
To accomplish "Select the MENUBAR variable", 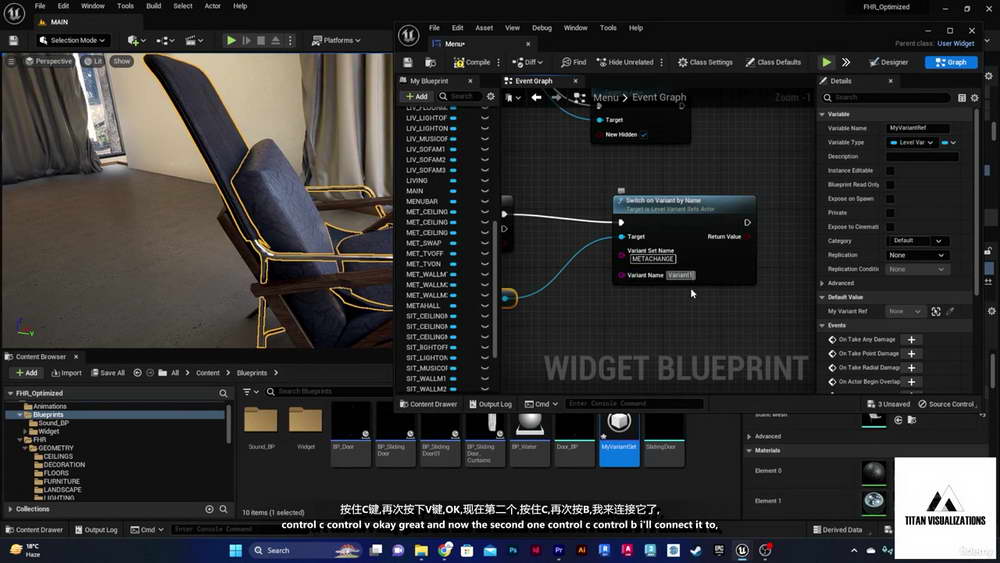I will click(422, 201).
